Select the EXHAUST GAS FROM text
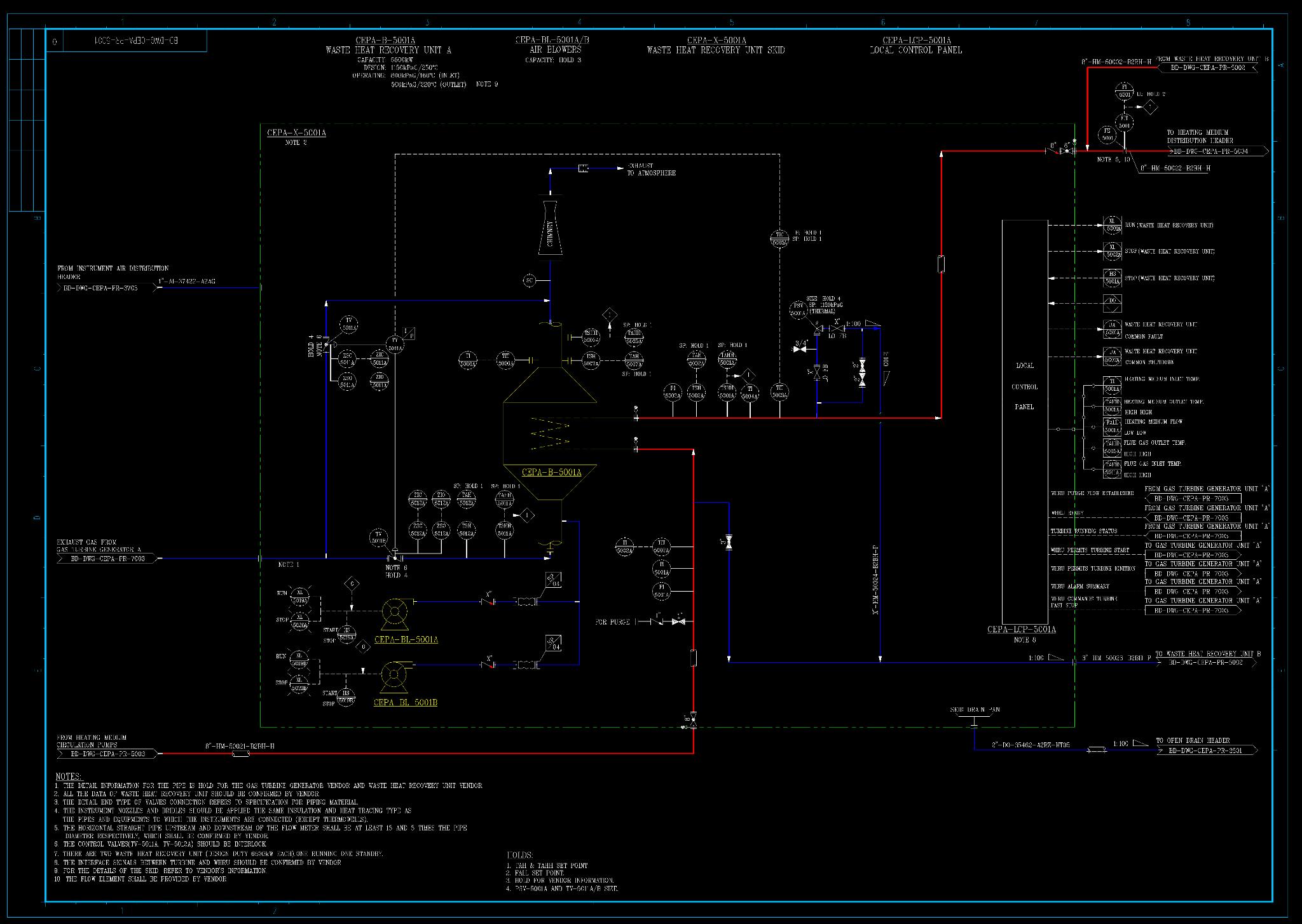 click(x=86, y=543)
